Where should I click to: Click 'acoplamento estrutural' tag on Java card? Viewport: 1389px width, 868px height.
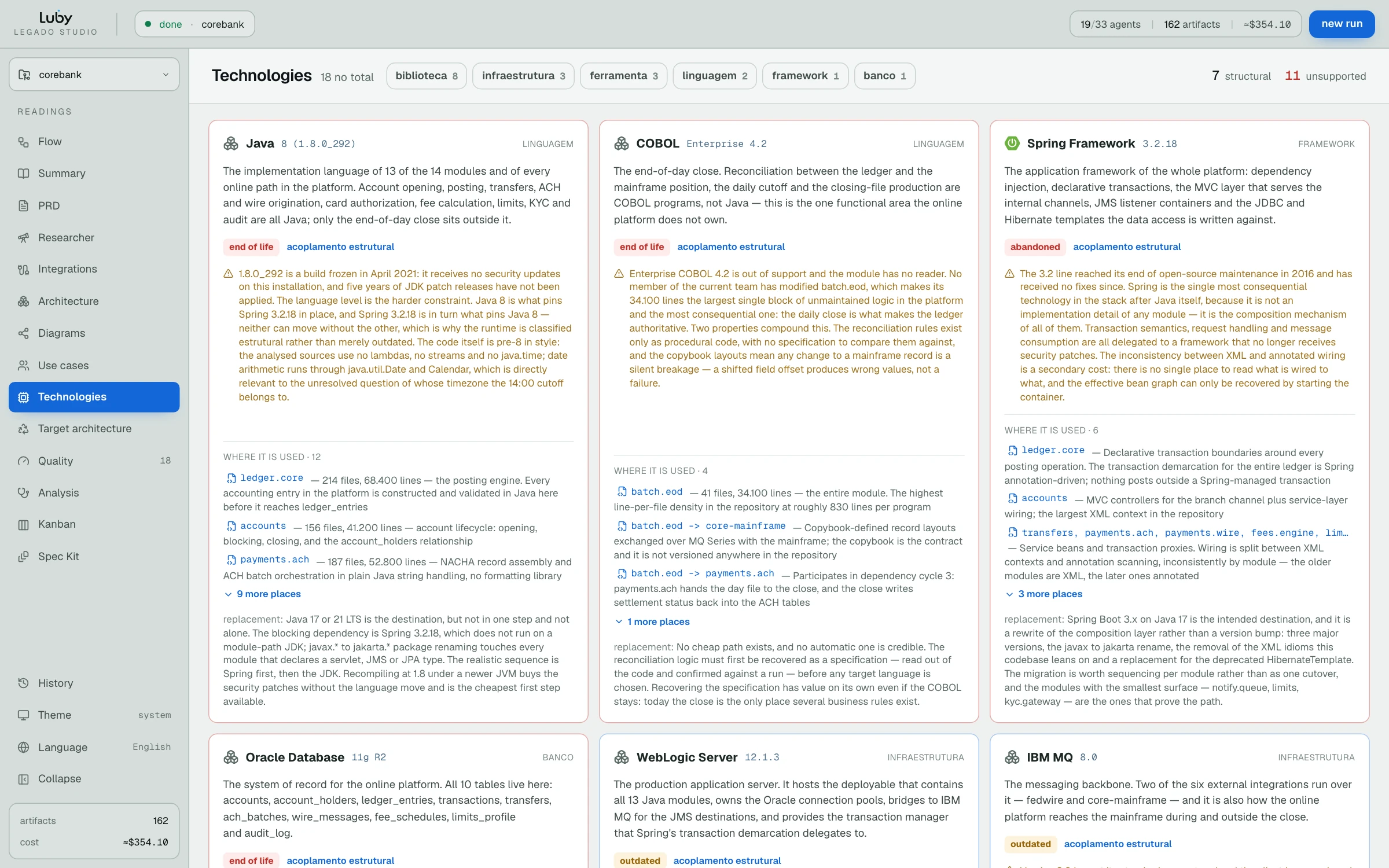(340, 247)
